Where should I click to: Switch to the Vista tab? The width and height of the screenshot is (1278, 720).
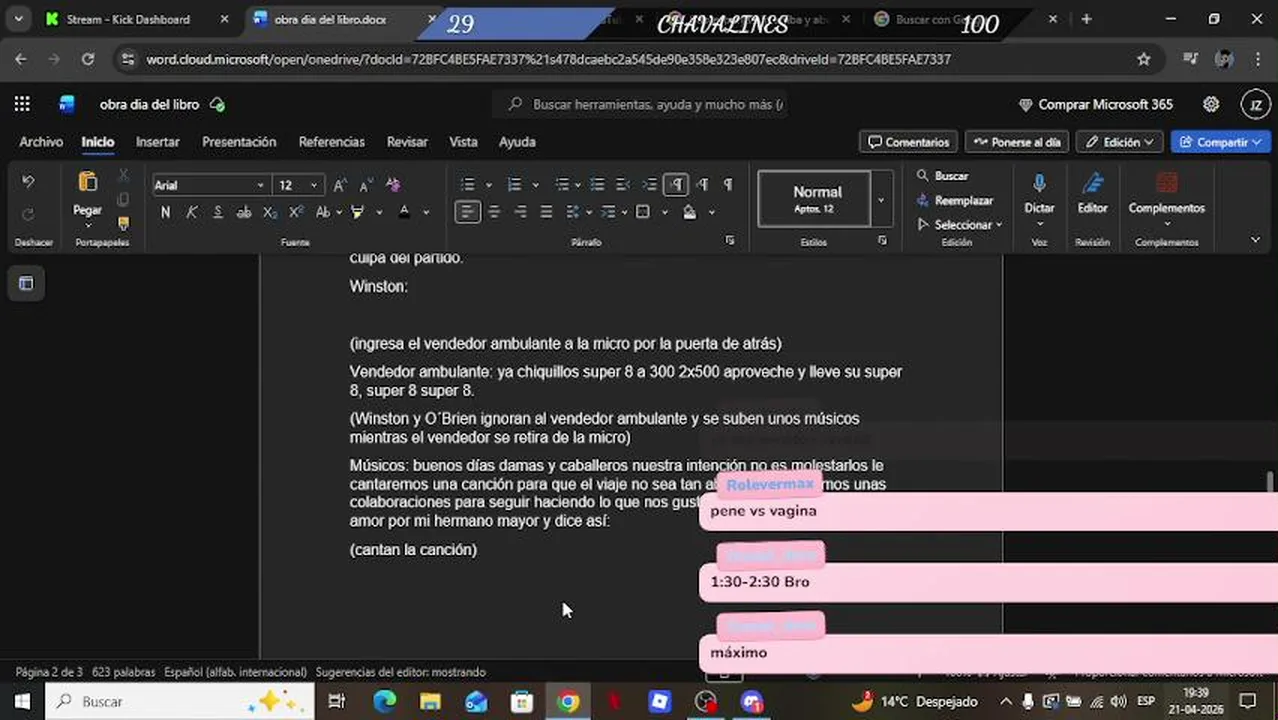pos(463,142)
